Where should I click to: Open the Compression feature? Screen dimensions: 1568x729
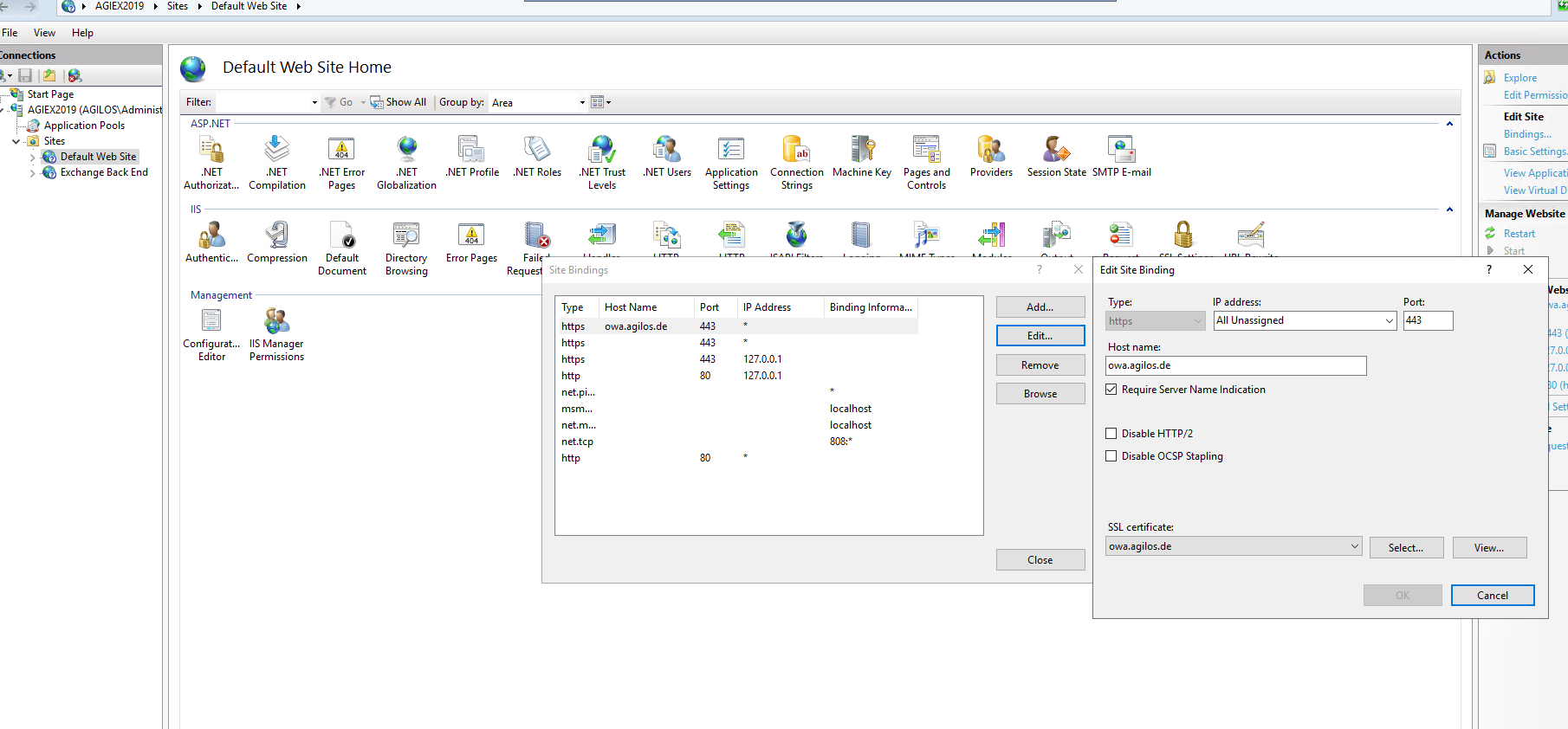(277, 242)
